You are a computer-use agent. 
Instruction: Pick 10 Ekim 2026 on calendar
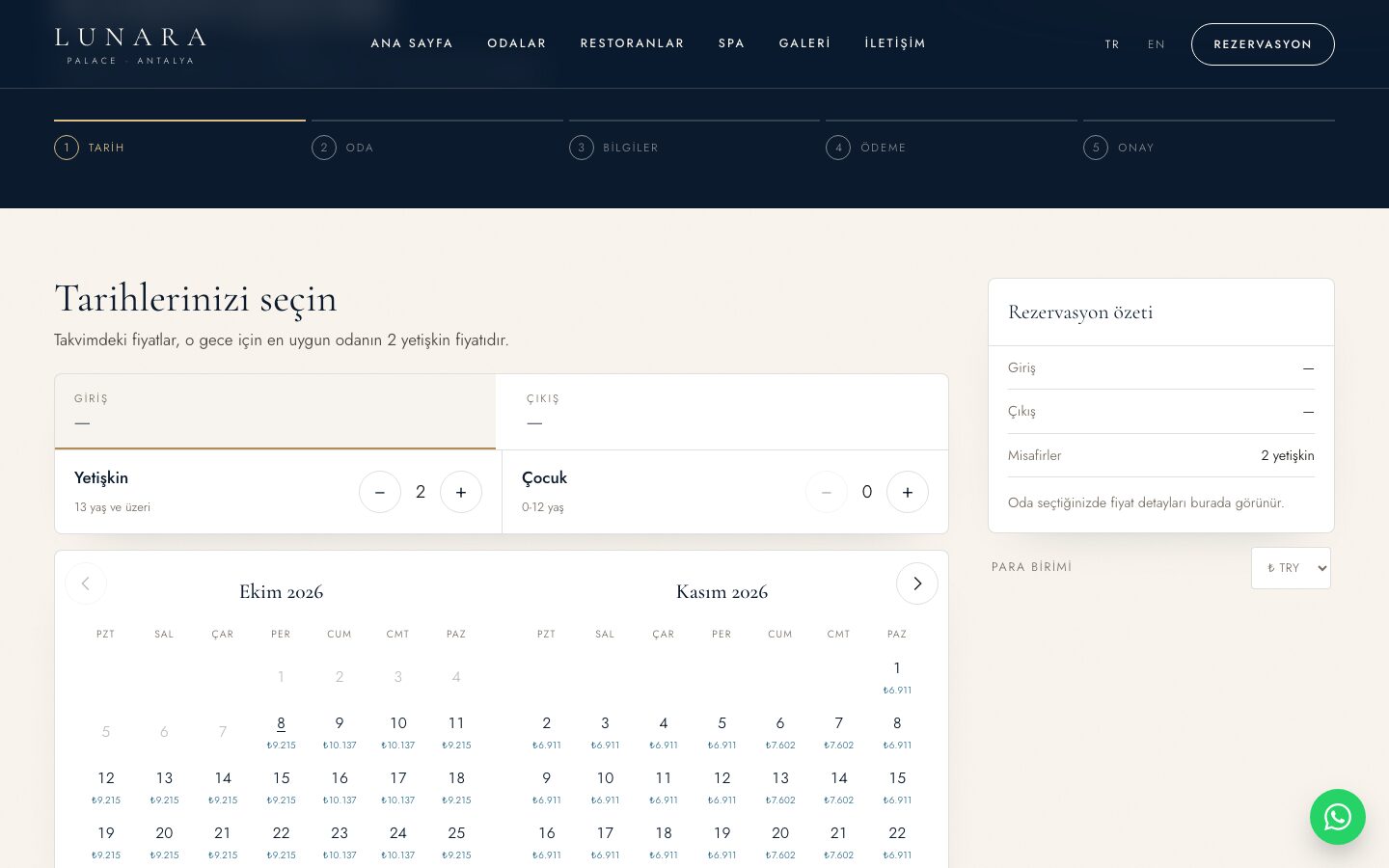tap(398, 732)
